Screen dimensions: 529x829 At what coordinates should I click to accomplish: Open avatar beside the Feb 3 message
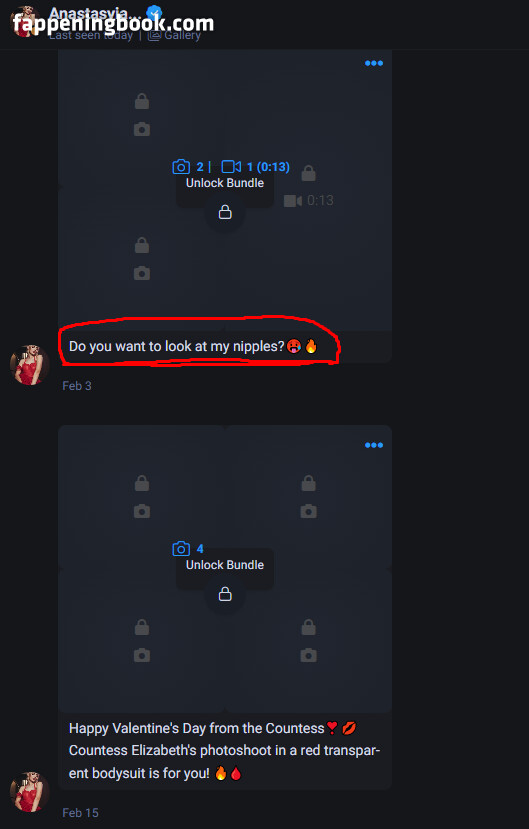[x=30, y=365]
